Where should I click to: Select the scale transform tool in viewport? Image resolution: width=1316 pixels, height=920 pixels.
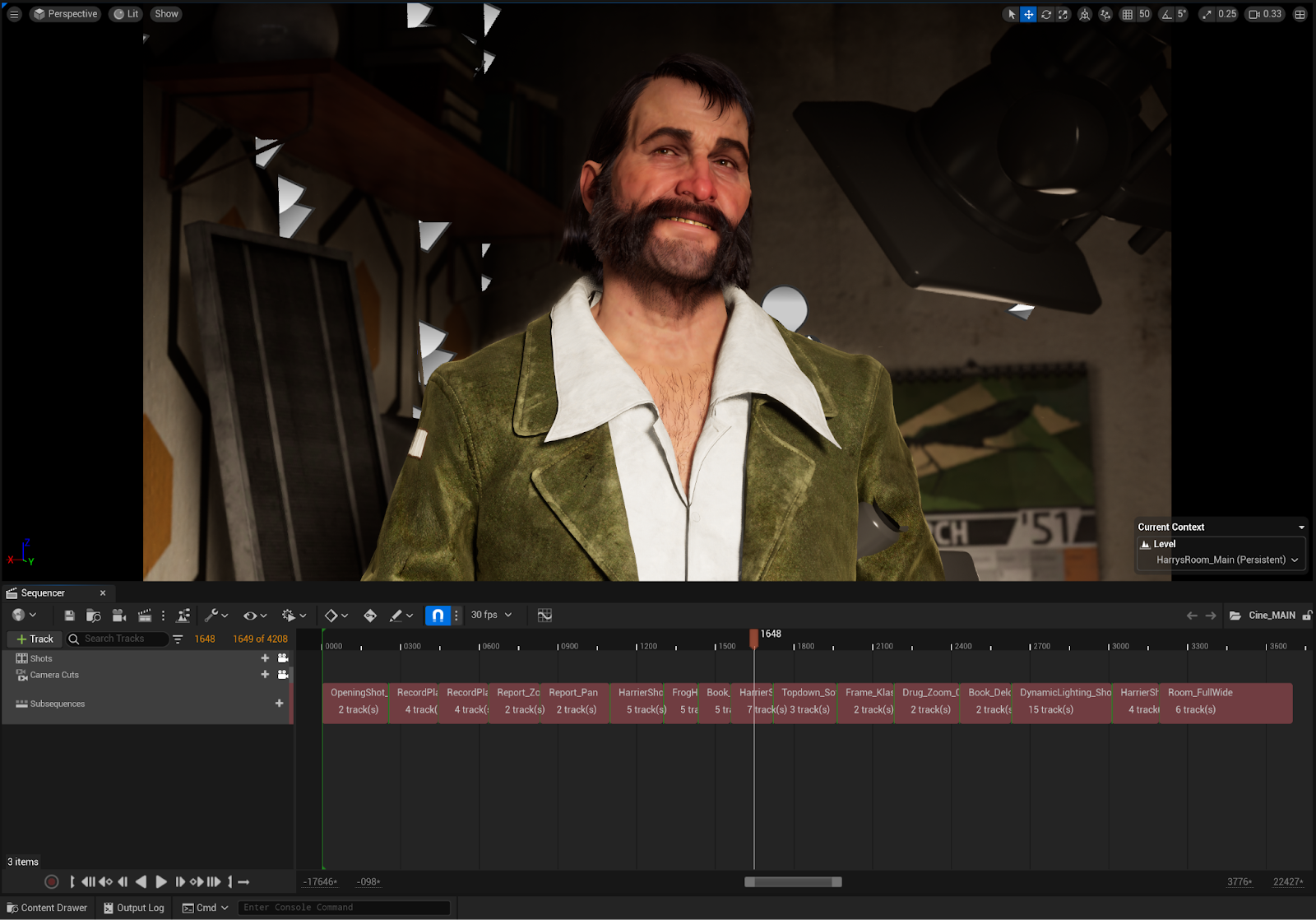(x=1063, y=14)
